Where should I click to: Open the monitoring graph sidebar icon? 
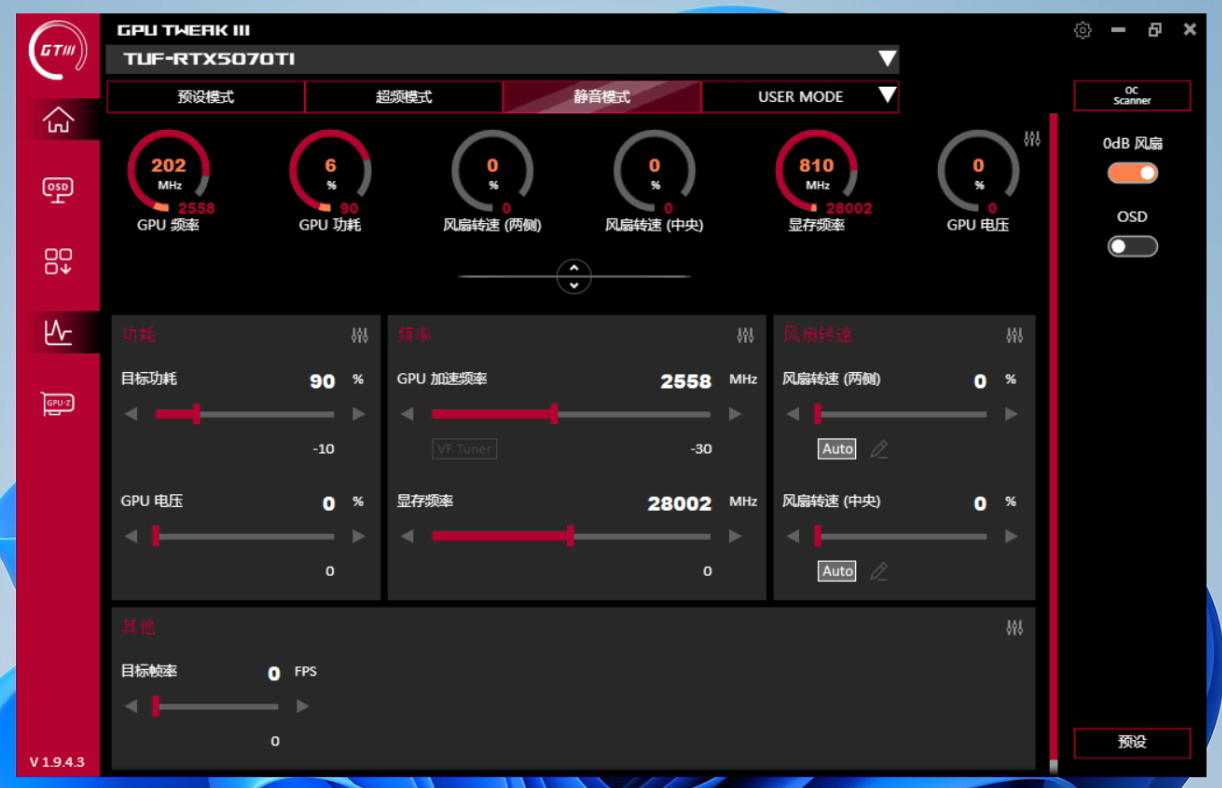tap(58, 332)
